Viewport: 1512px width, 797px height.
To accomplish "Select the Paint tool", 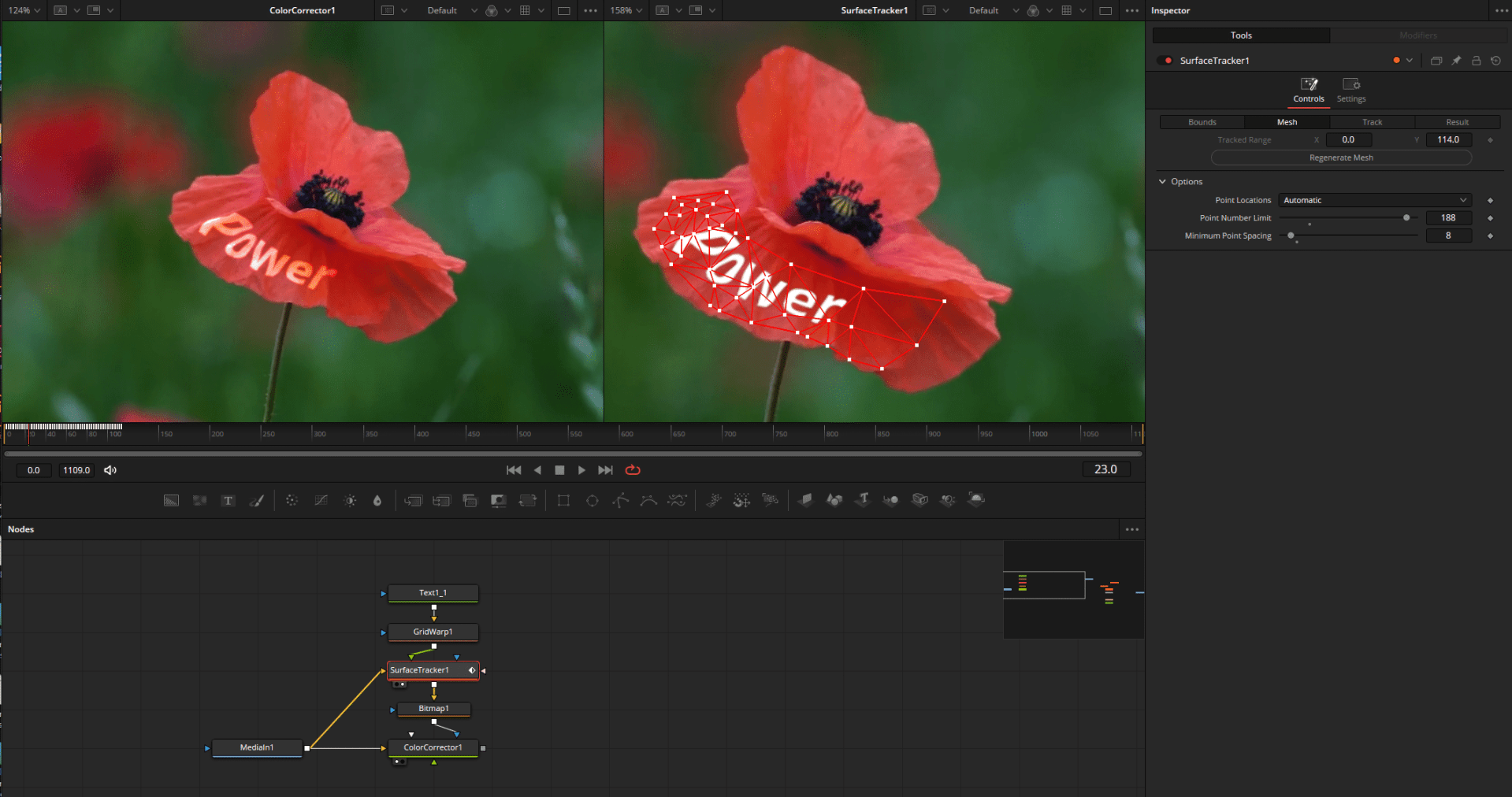I will point(258,500).
